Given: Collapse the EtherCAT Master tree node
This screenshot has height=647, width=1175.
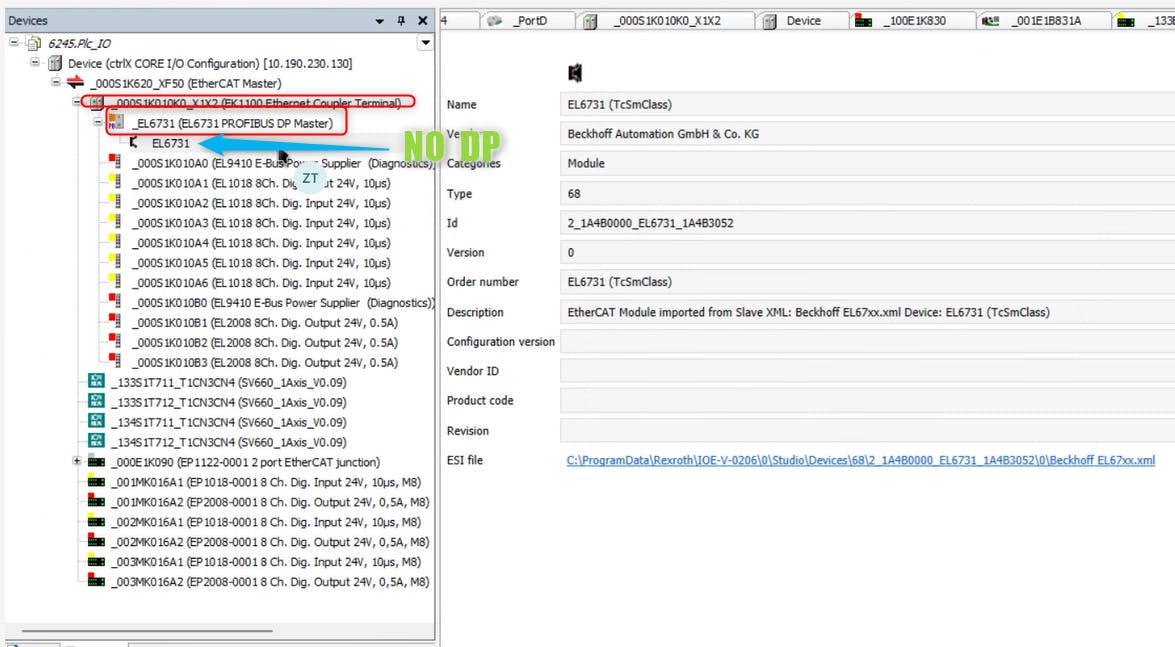Looking at the screenshot, I should [x=56, y=83].
